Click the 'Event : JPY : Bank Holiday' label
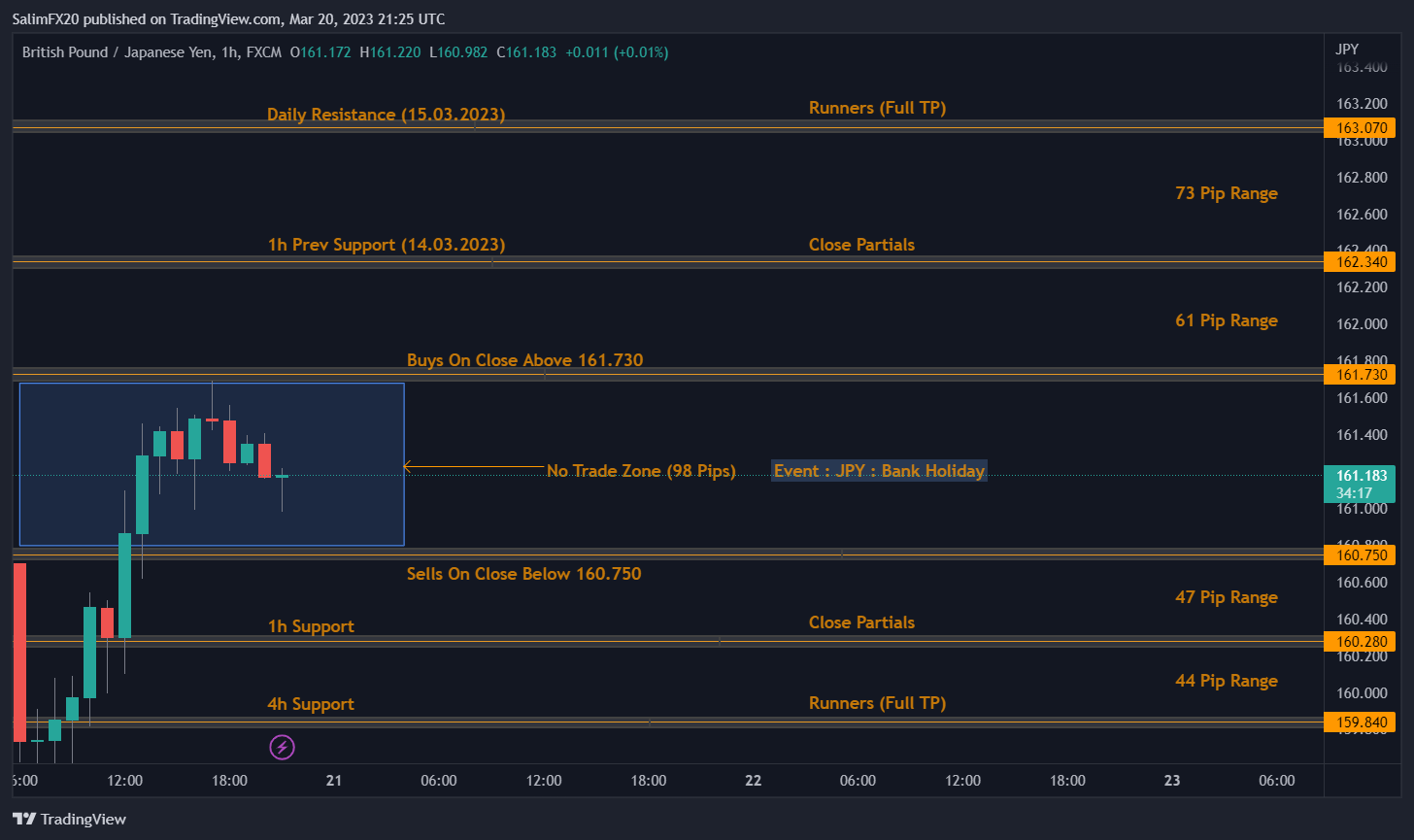The height and width of the screenshot is (840, 1414). pyautogui.click(x=879, y=471)
